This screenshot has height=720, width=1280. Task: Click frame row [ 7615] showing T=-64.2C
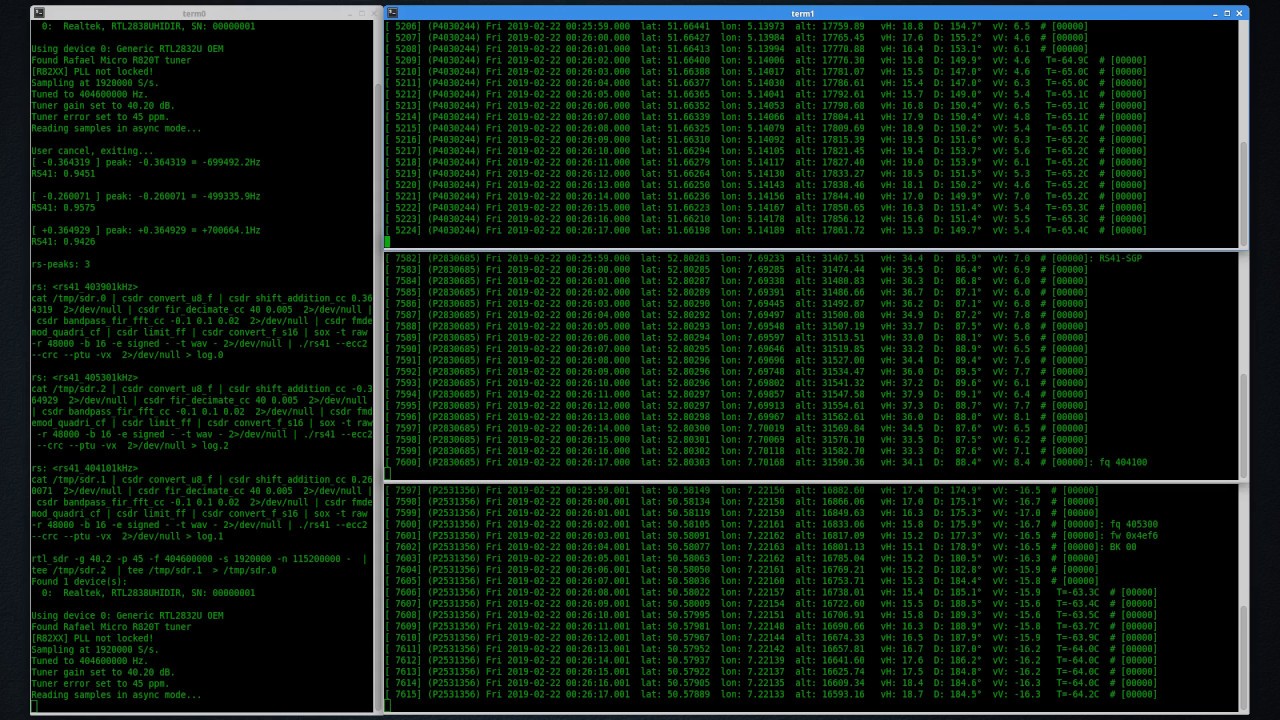(772, 694)
